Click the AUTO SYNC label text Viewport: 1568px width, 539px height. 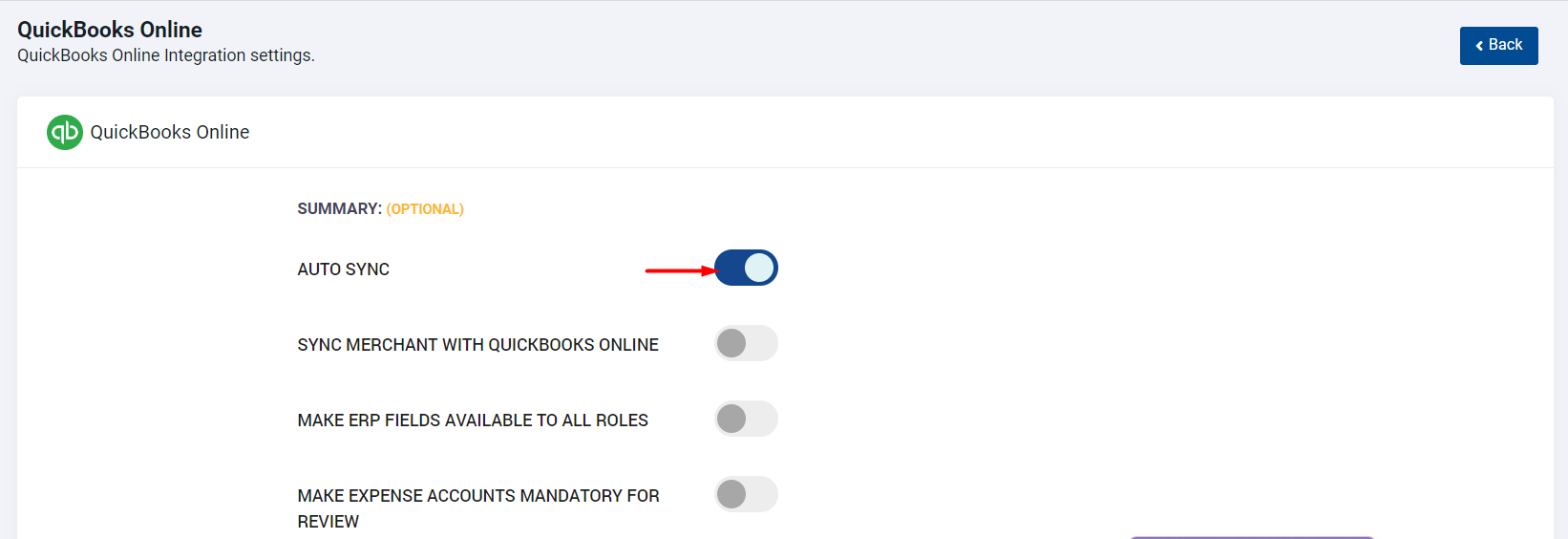coord(344,269)
